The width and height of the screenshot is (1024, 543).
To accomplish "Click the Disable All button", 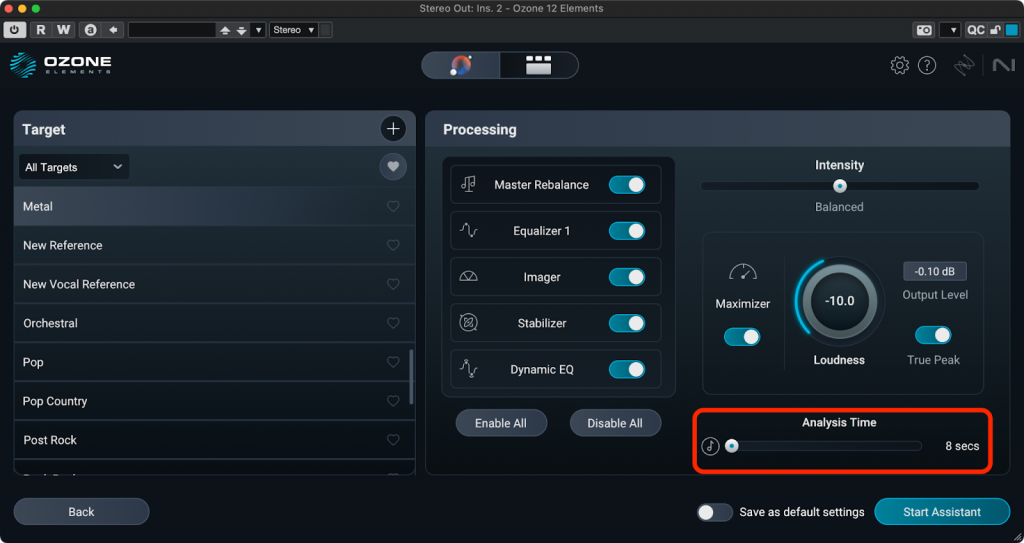I will (x=615, y=423).
